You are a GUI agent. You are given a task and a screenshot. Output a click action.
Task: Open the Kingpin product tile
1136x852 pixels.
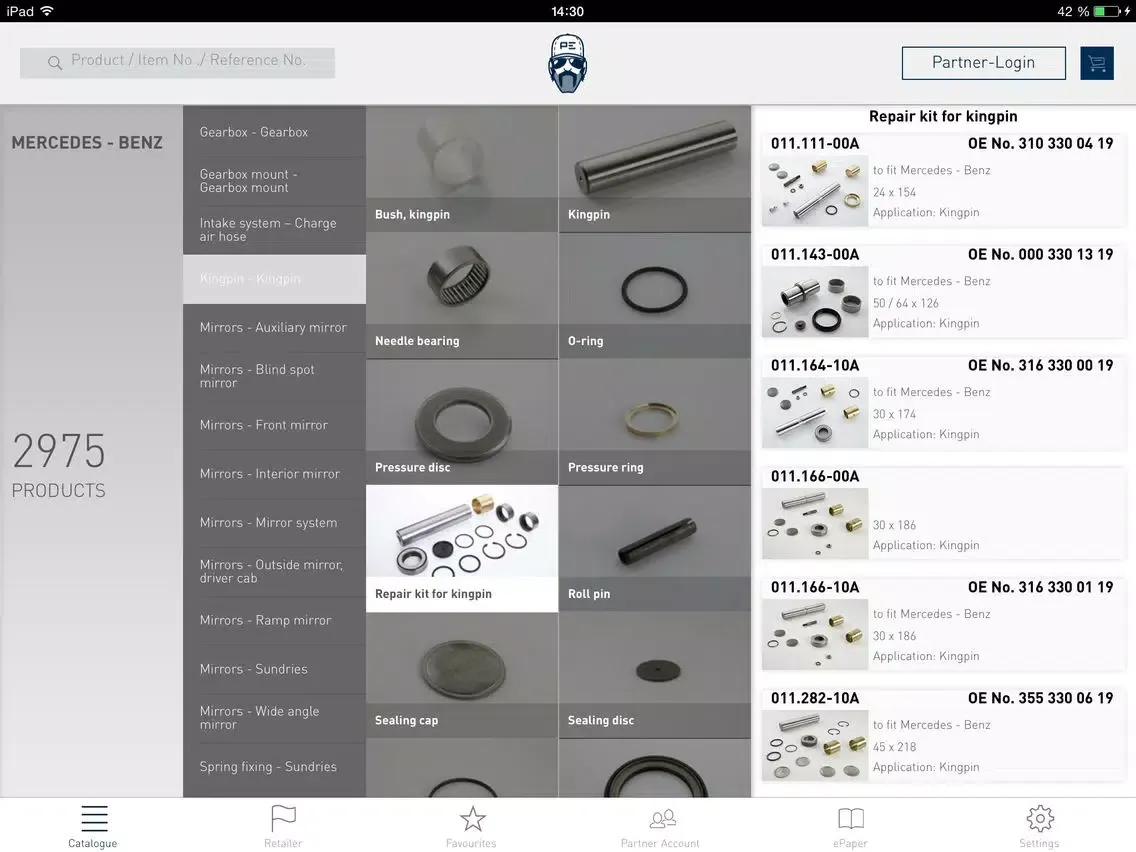(x=655, y=169)
